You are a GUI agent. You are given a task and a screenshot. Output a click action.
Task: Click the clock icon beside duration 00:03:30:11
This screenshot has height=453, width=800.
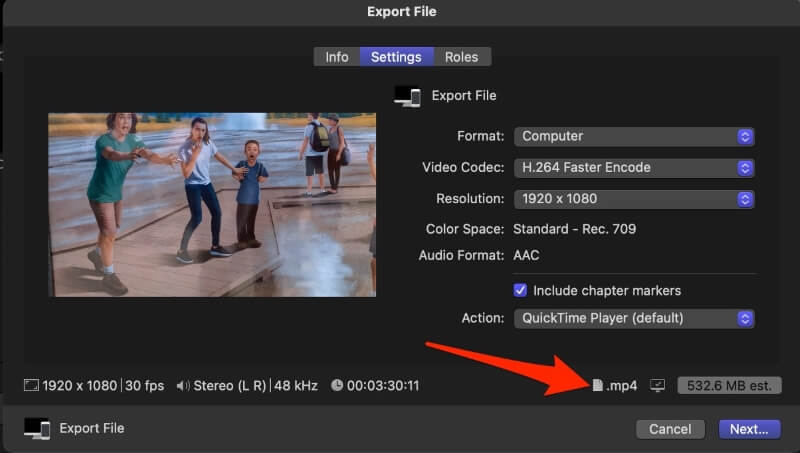pyautogui.click(x=337, y=385)
